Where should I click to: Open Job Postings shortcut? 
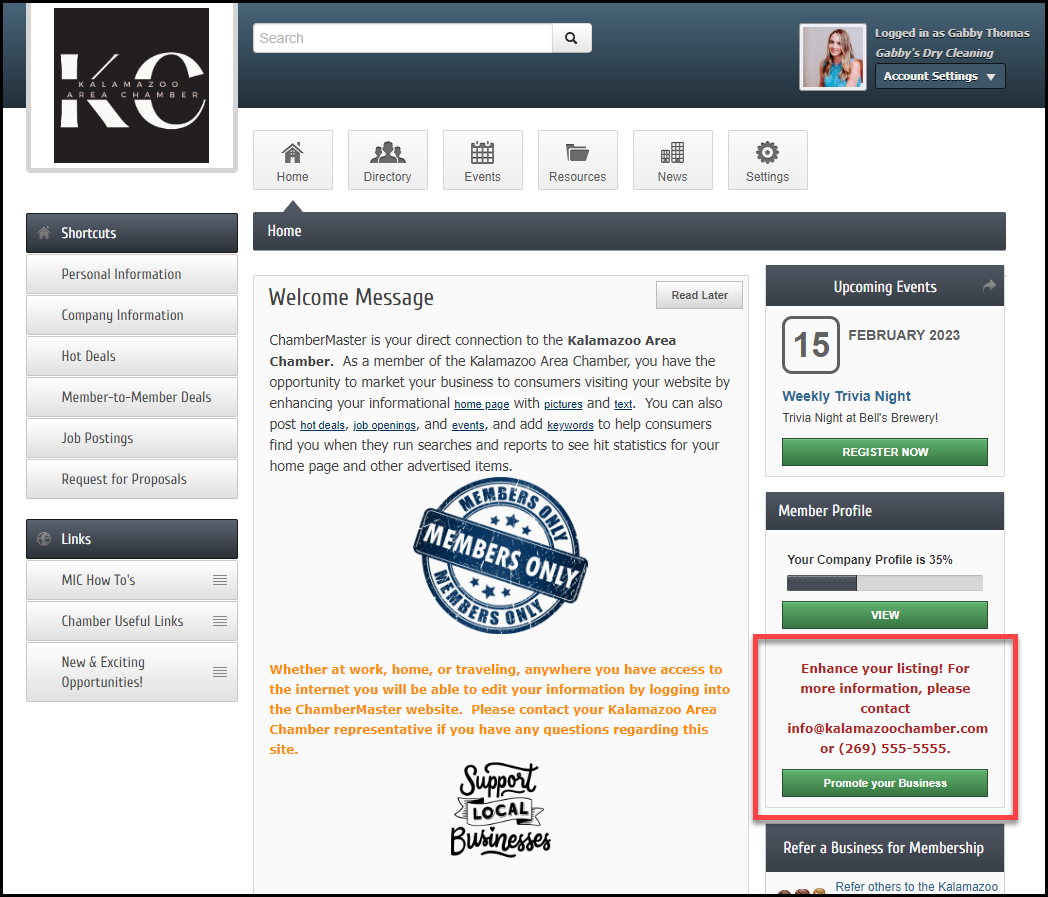[132, 438]
